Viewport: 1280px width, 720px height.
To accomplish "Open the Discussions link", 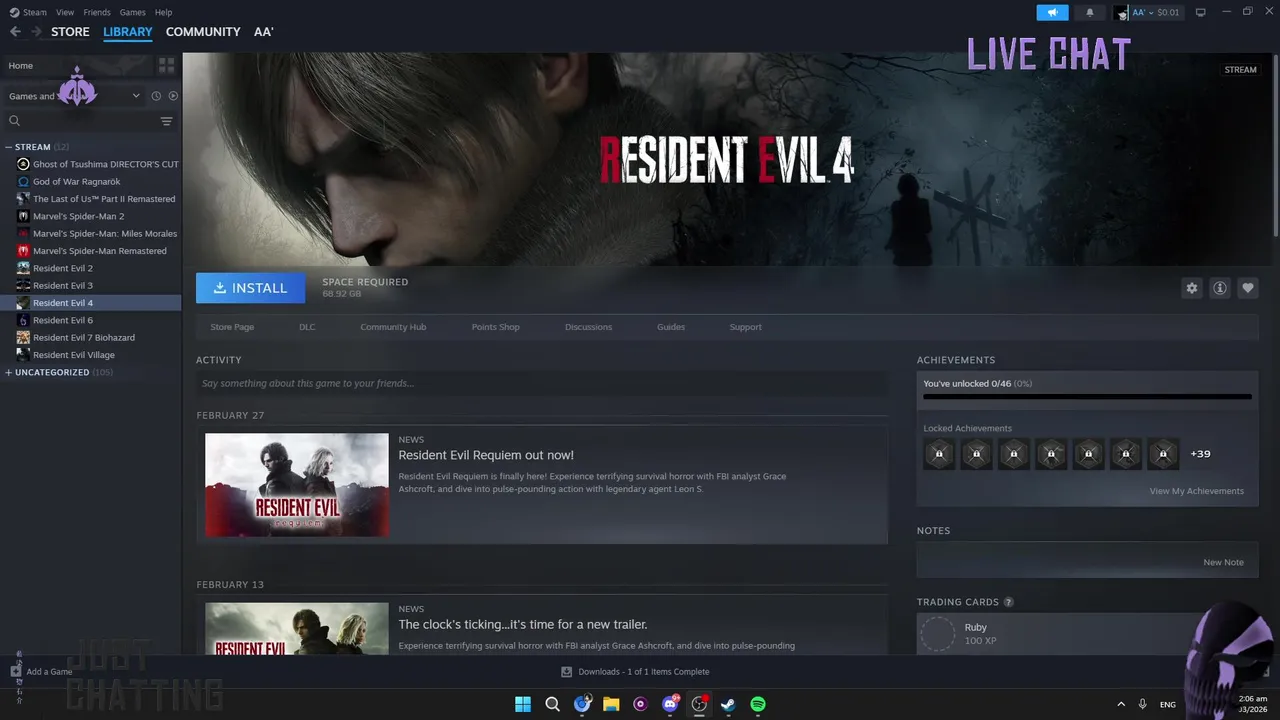I will coord(588,327).
